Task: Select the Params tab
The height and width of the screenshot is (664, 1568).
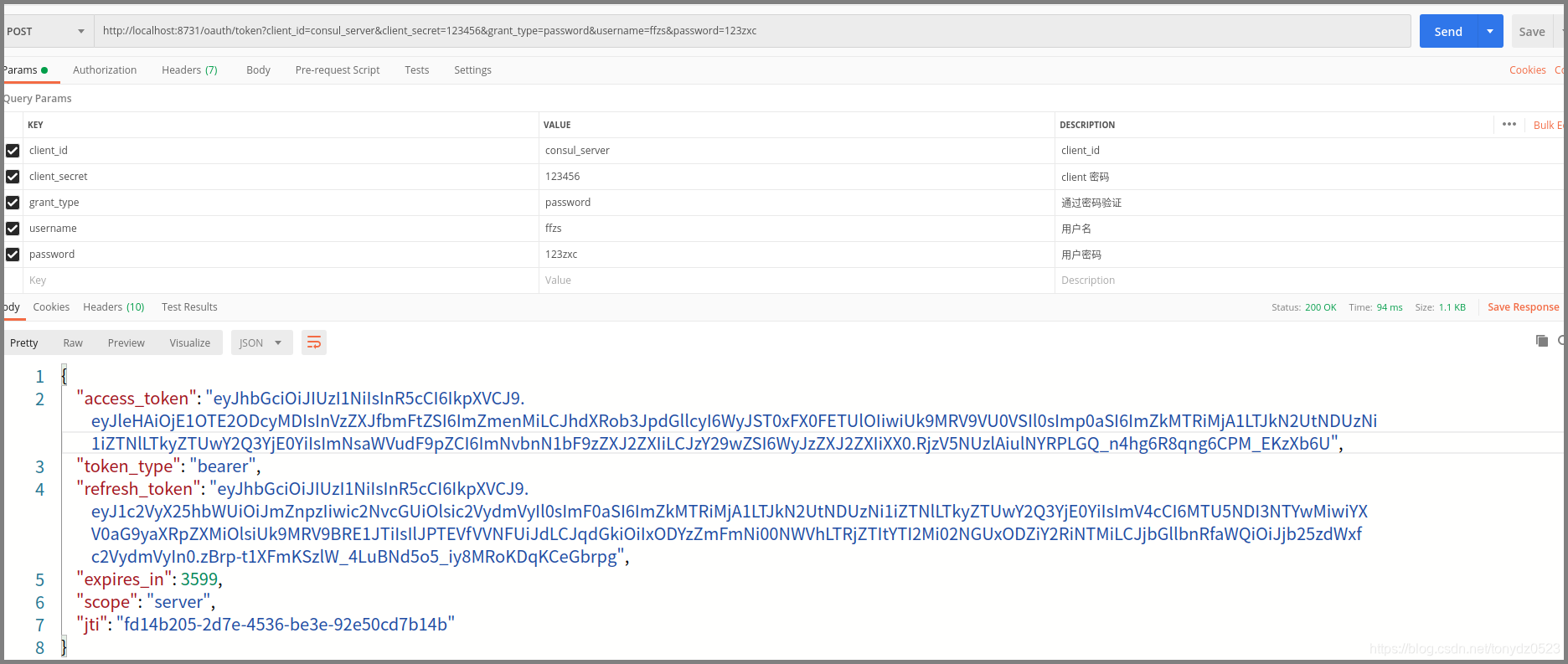Action: click(x=25, y=70)
